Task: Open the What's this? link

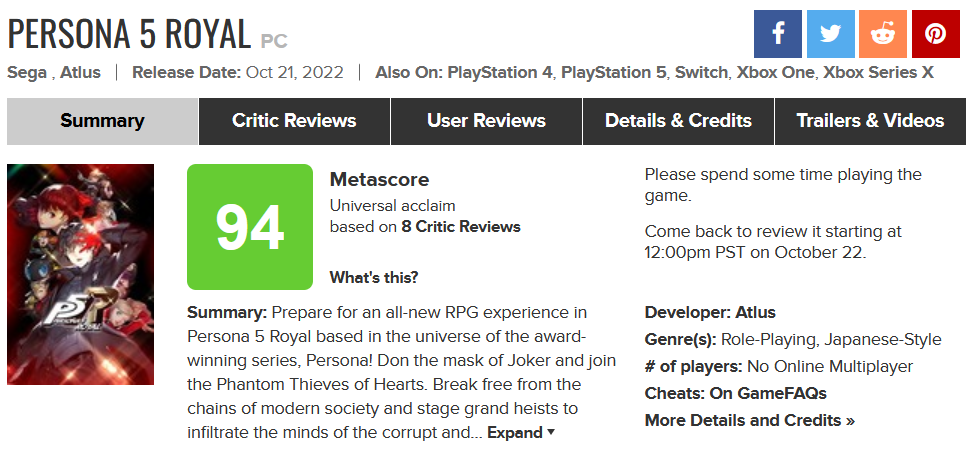Action: coord(374,278)
